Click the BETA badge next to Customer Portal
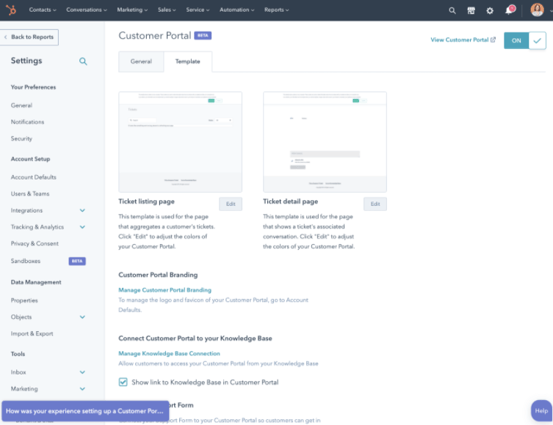The width and height of the screenshot is (553, 425). tap(203, 36)
